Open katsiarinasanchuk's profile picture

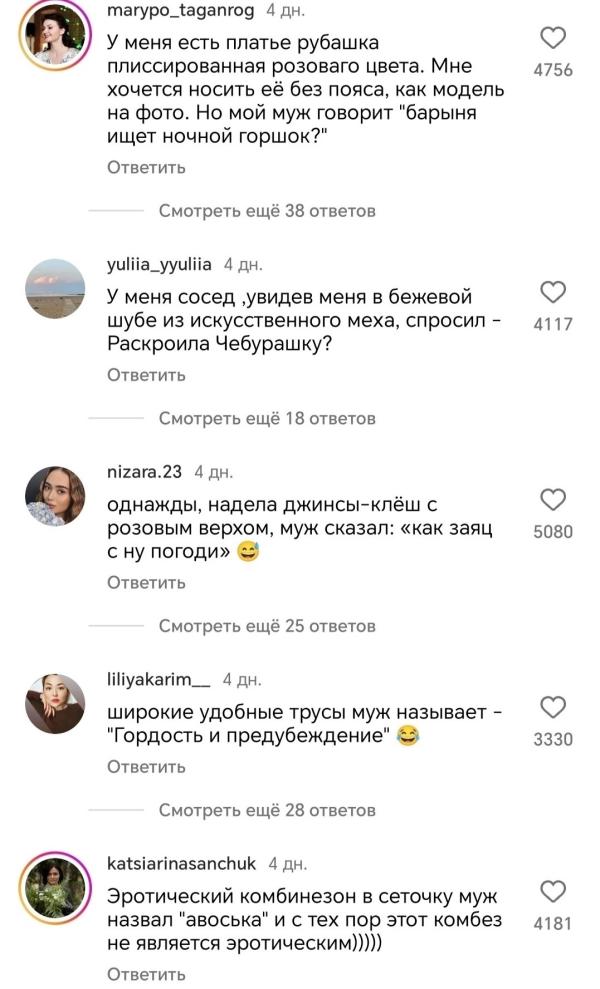(53, 880)
